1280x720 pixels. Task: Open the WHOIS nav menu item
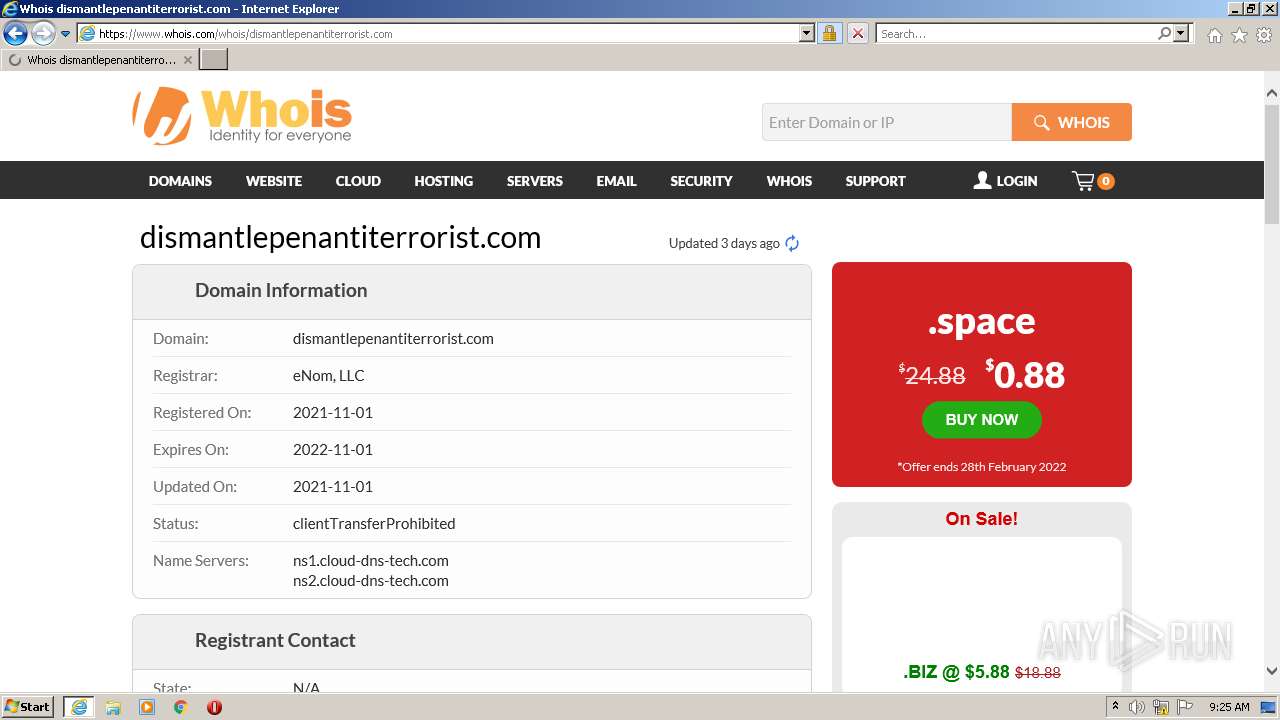[x=789, y=181]
